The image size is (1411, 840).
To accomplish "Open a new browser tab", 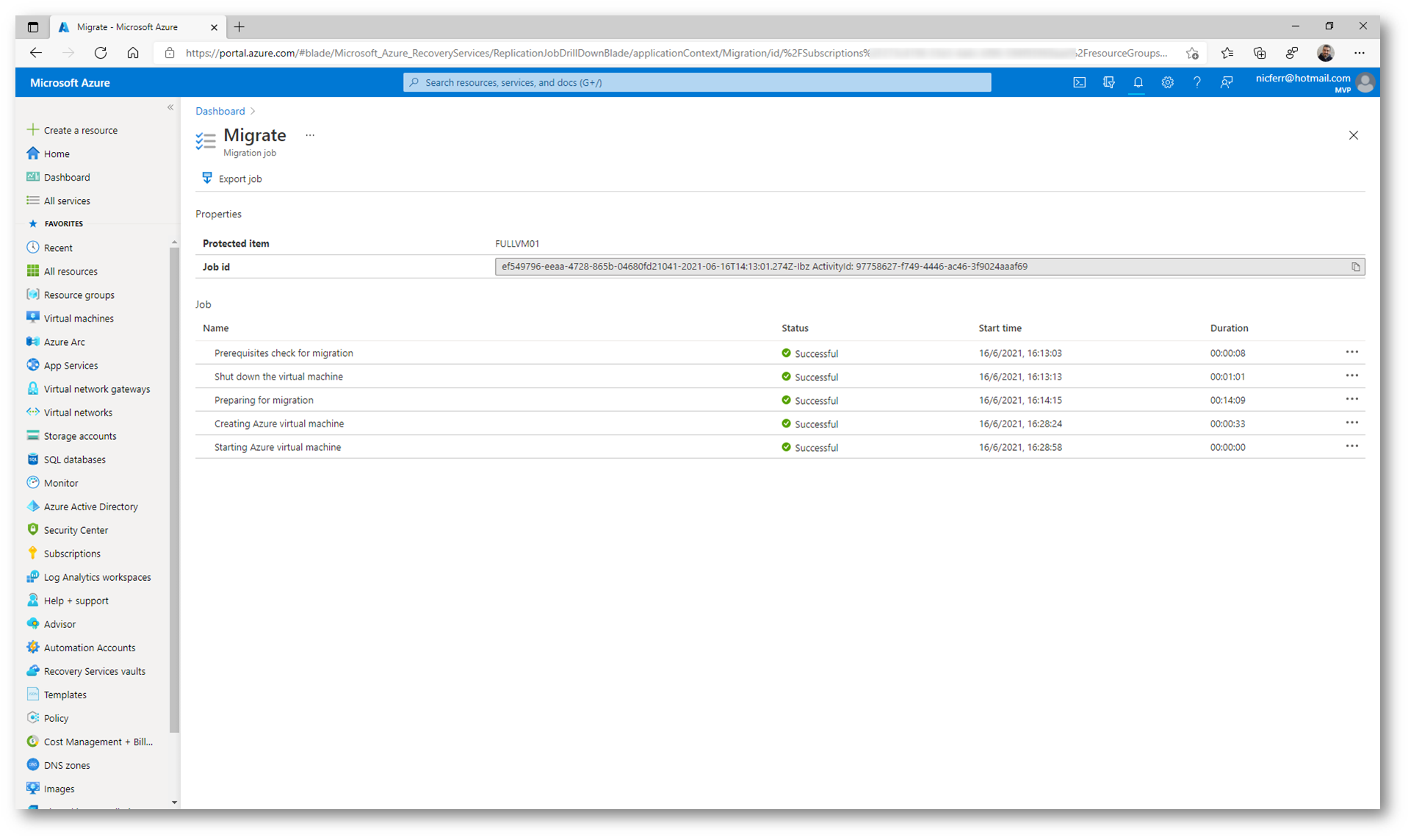I will (x=239, y=27).
